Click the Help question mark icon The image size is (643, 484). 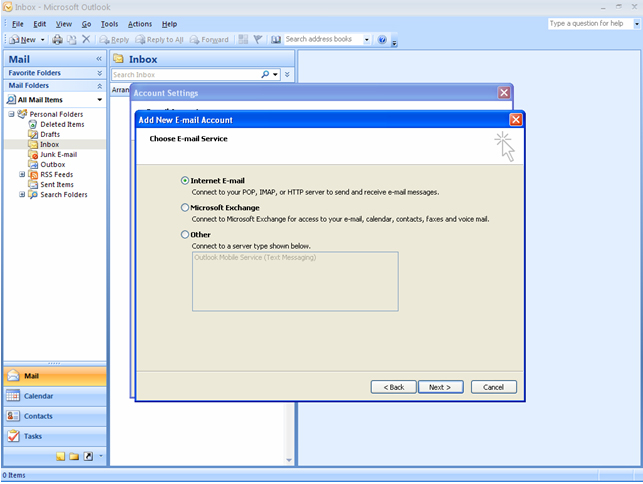382,40
